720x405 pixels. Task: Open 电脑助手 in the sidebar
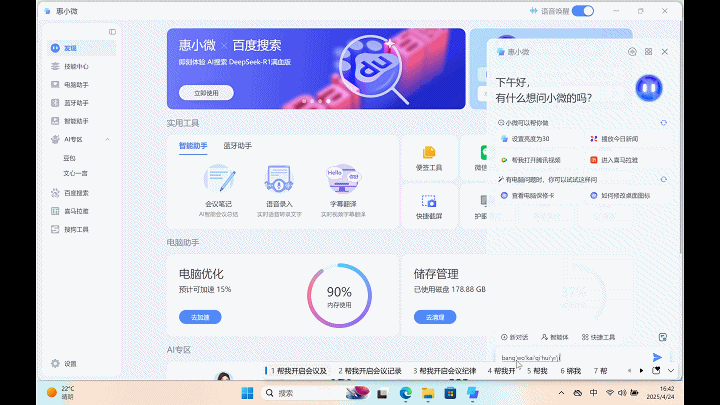pyautogui.click(x=81, y=84)
